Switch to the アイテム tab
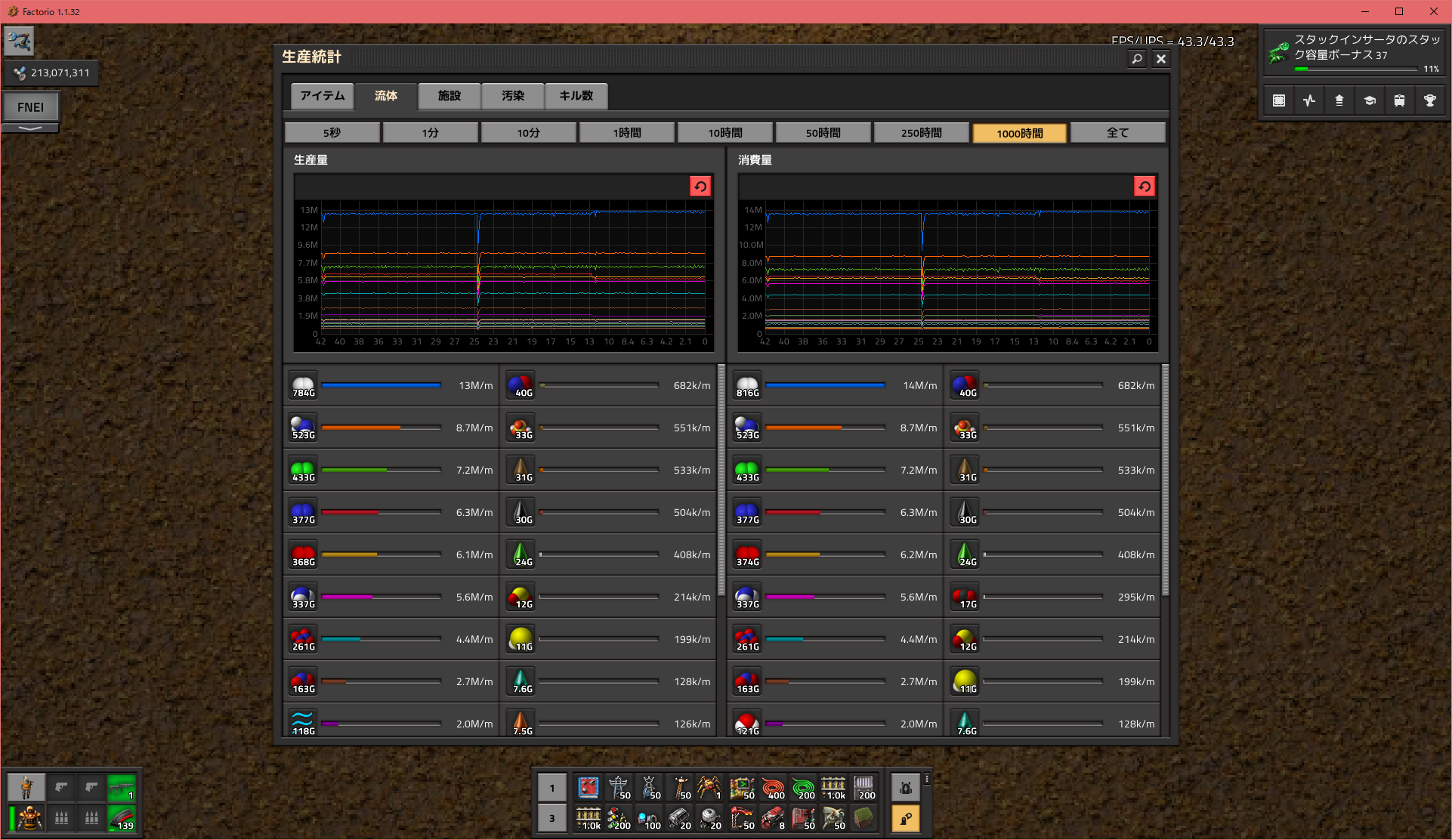This screenshot has height=840, width=1452. tap(323, 96)
